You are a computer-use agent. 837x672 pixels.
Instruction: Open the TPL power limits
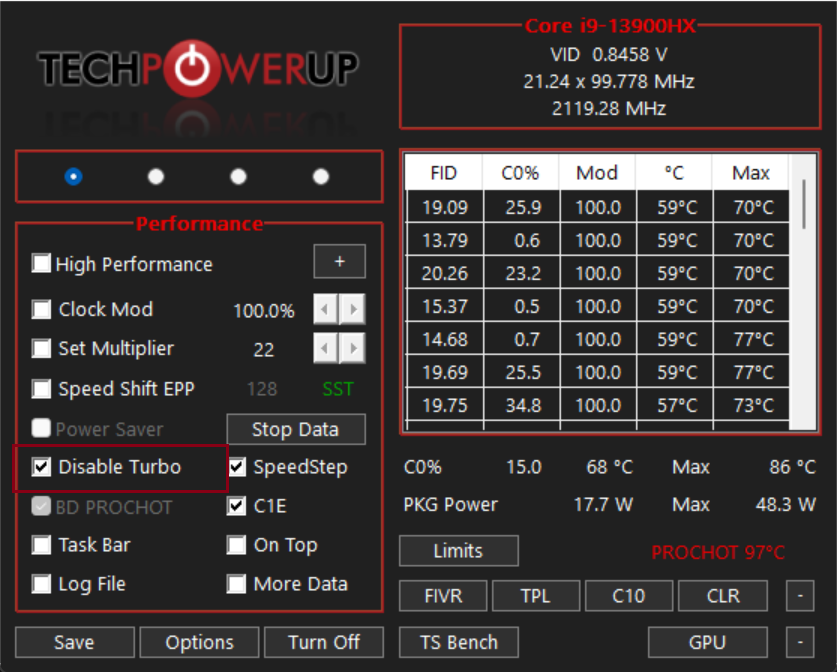pos(536,596)
